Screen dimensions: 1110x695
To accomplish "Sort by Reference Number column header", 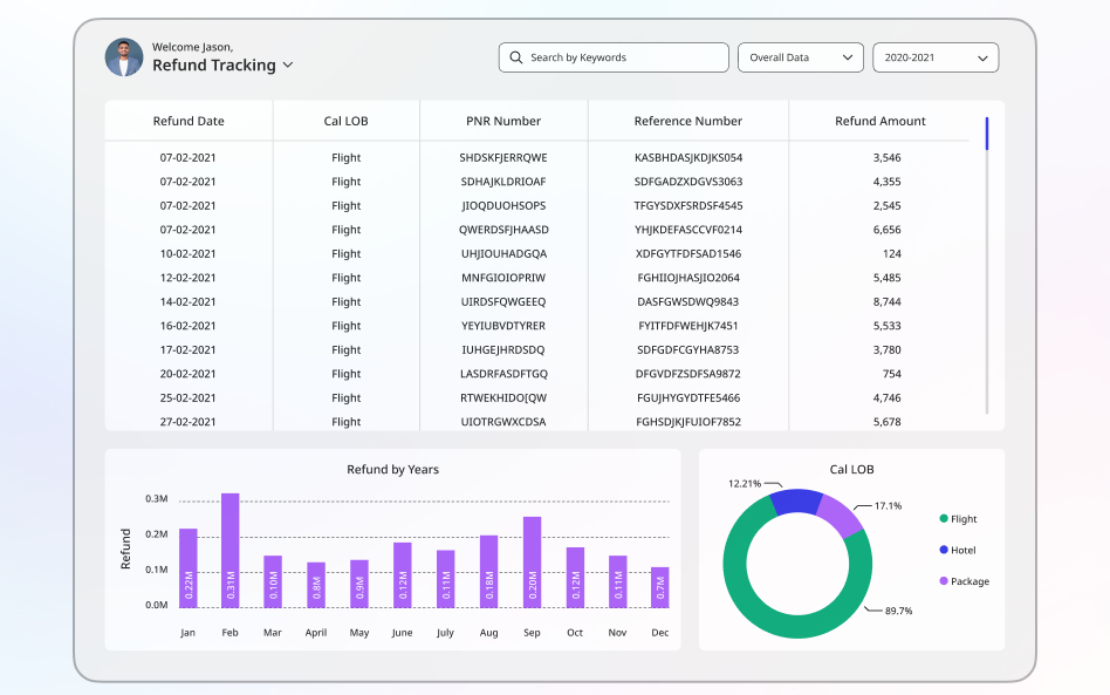I will 688,121.
